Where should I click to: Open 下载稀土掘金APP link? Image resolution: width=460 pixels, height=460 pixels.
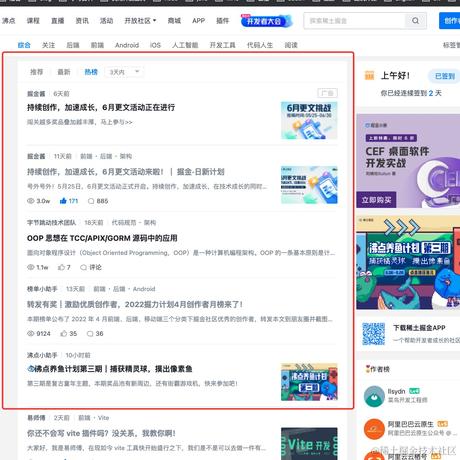[x=419, y=328]
